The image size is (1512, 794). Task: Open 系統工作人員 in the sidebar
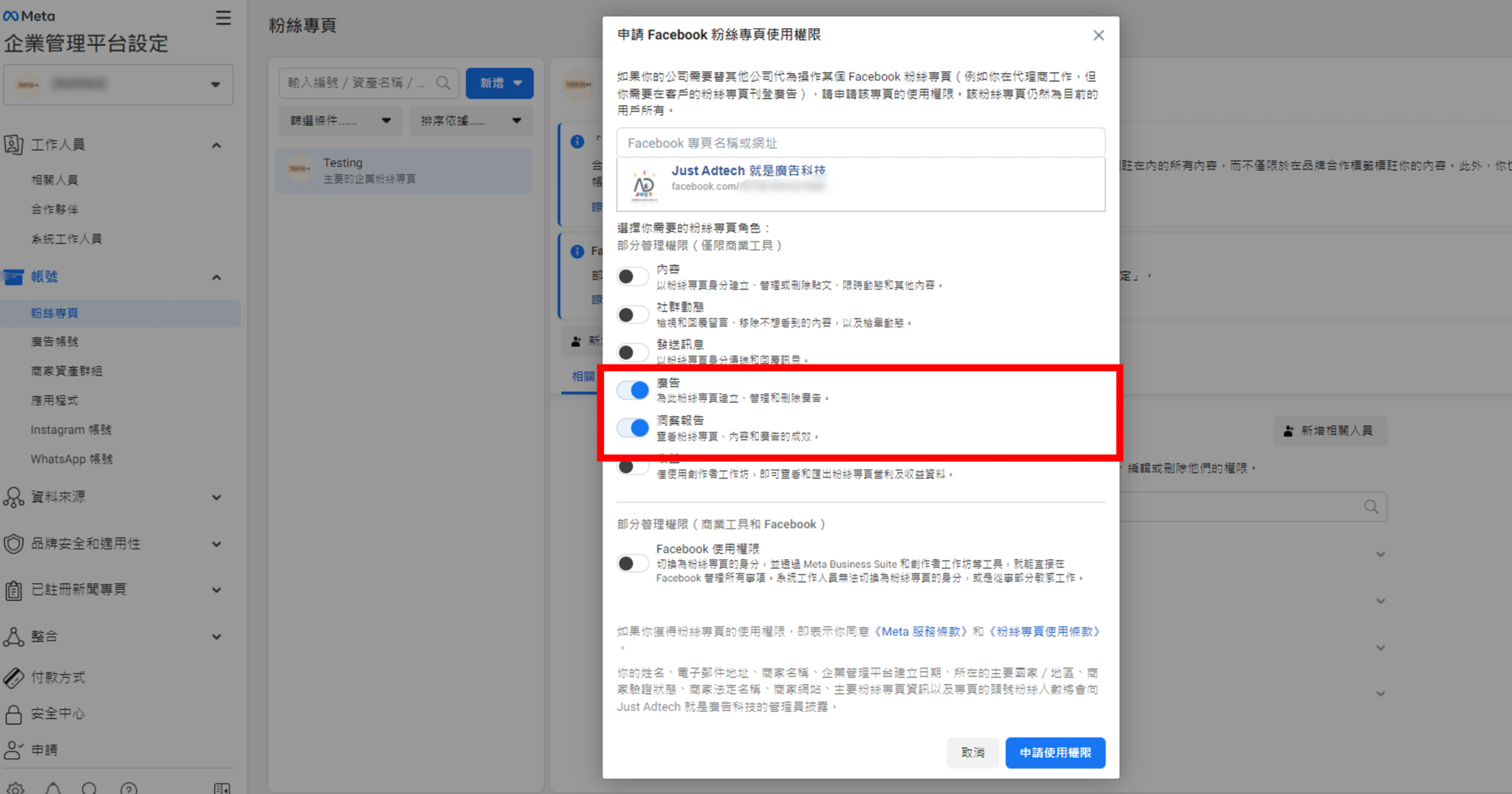(x=66, y=239)
